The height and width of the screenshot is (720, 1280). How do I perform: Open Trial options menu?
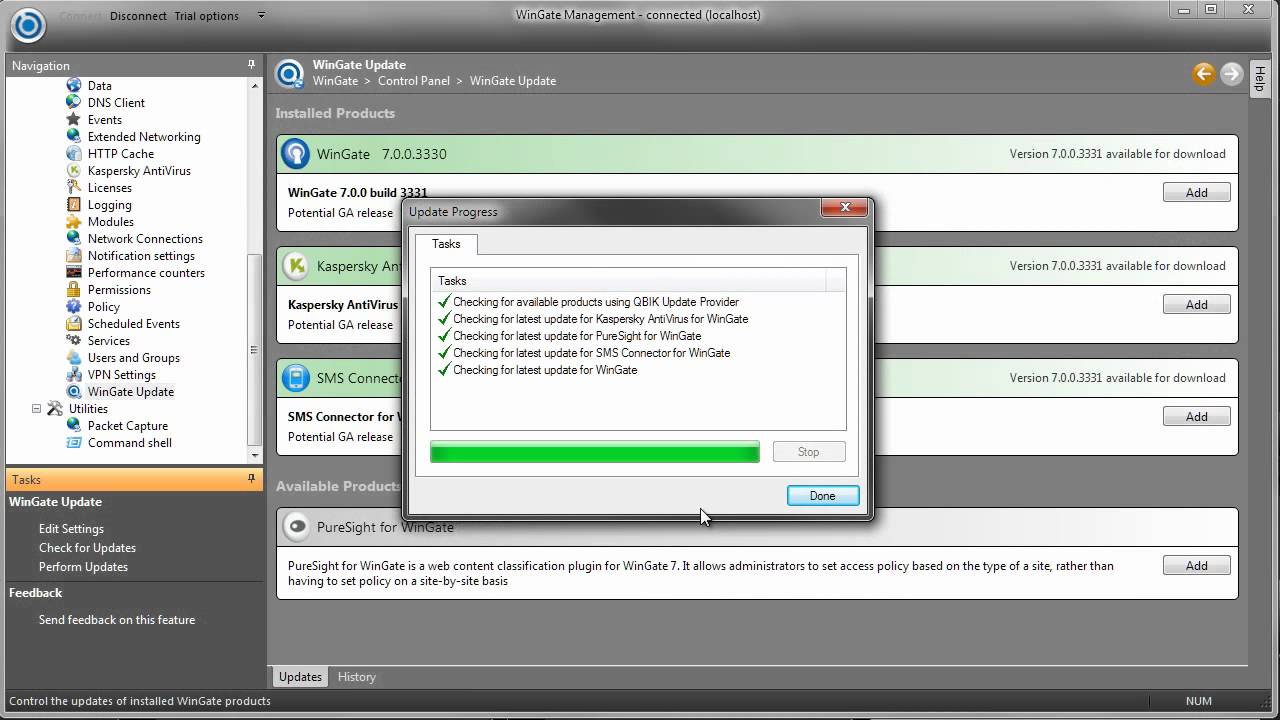coord(206,16)
